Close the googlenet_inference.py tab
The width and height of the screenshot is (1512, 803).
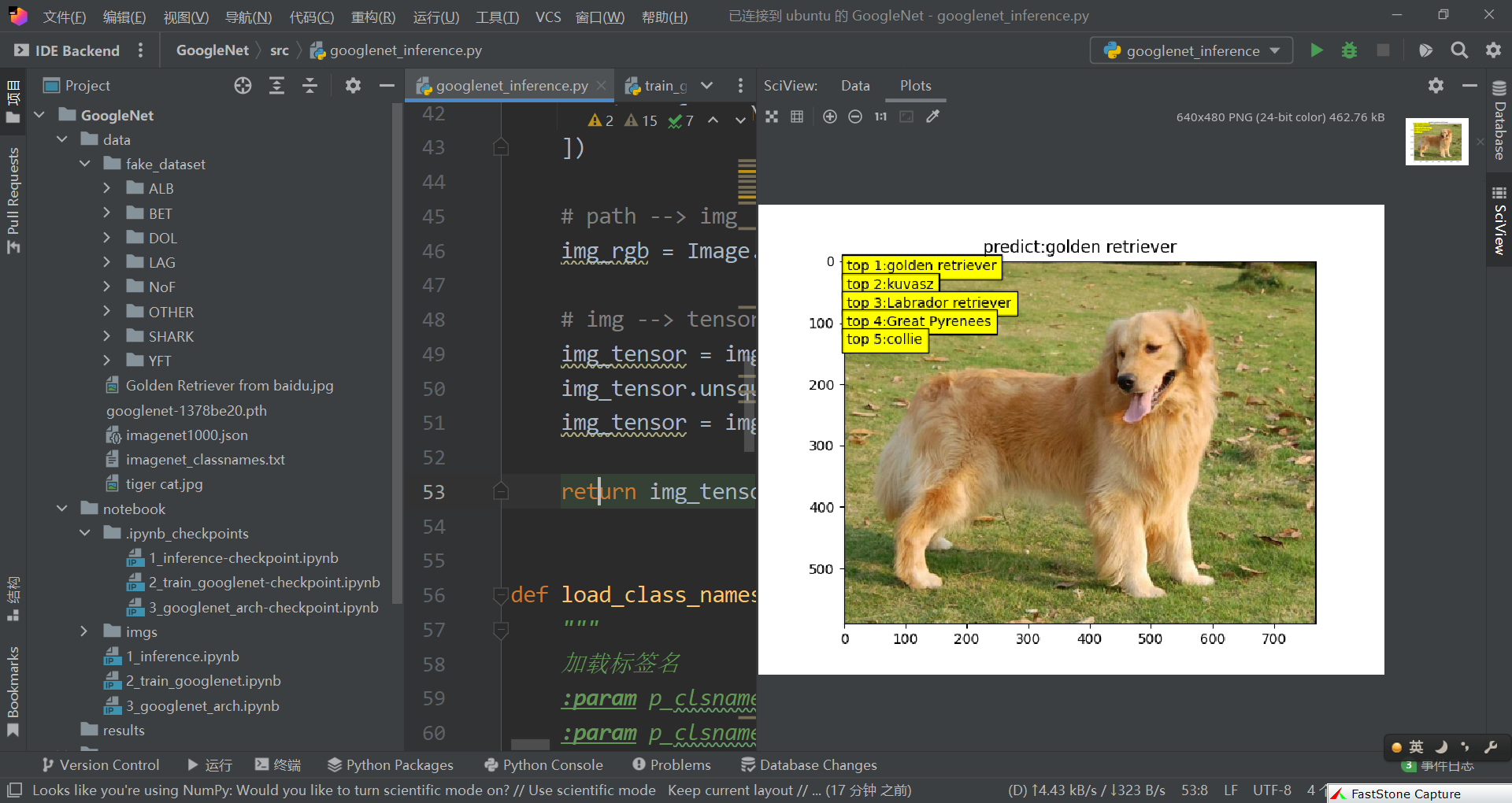[x=602, y=86]
